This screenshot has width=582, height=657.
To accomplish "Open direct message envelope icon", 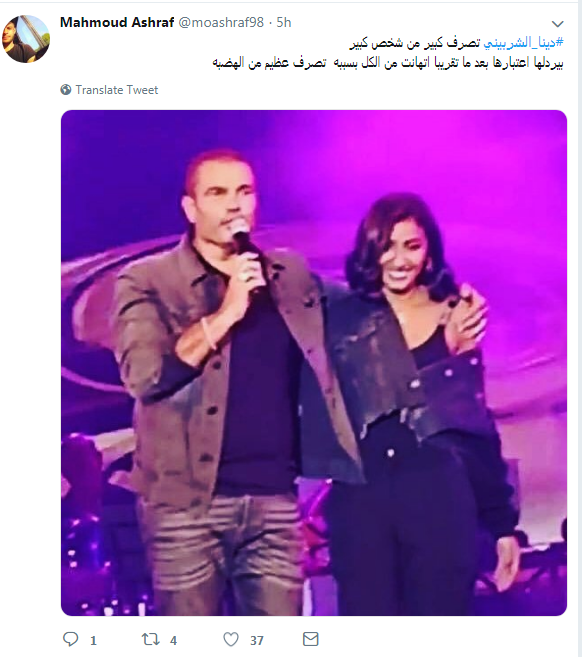I will click(310, 639).
